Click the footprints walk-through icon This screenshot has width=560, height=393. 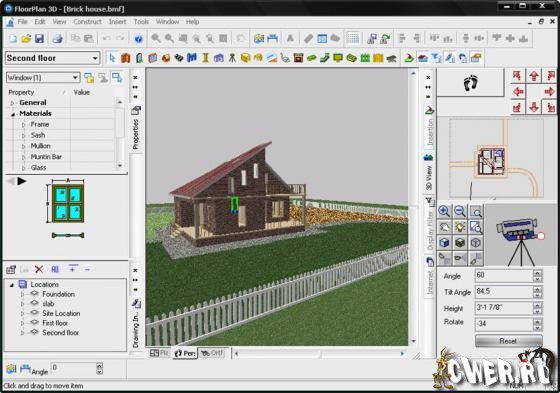pyautogui.click(x=470, y=83)
